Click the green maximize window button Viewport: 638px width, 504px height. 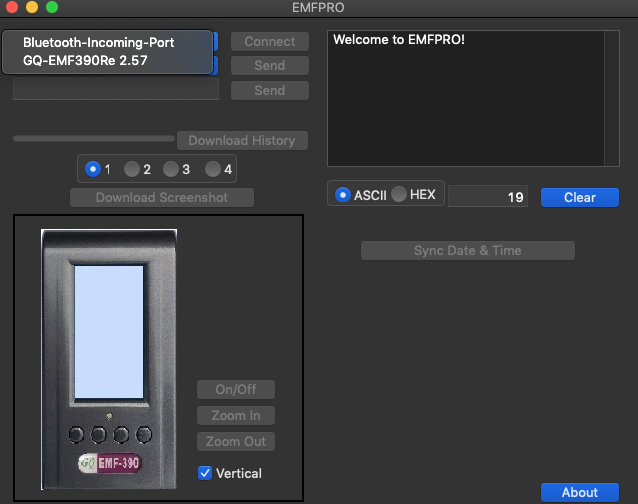coord(52,7)
